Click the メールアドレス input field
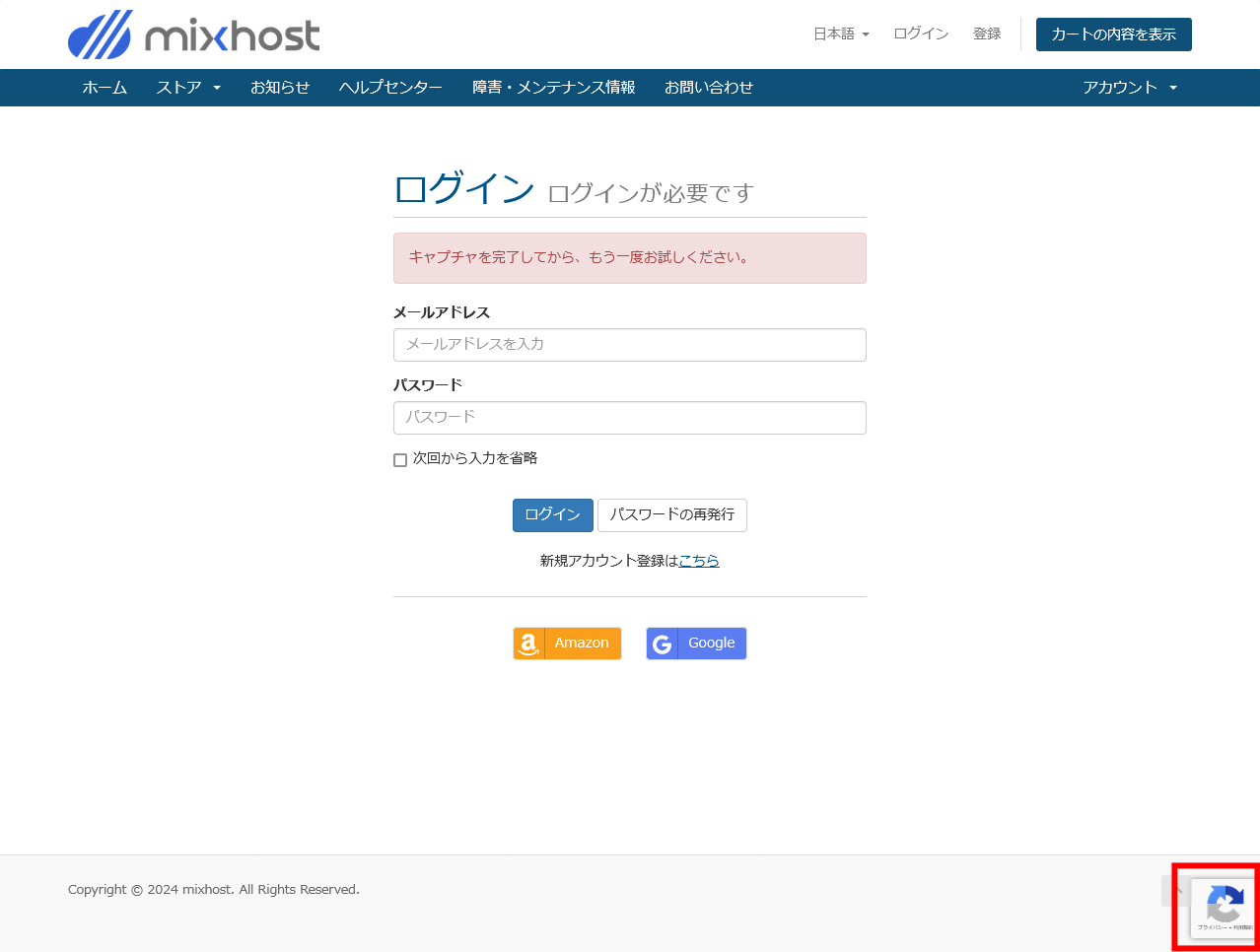Viewport: 1260px width, 952px height. [x=629, y=345]
